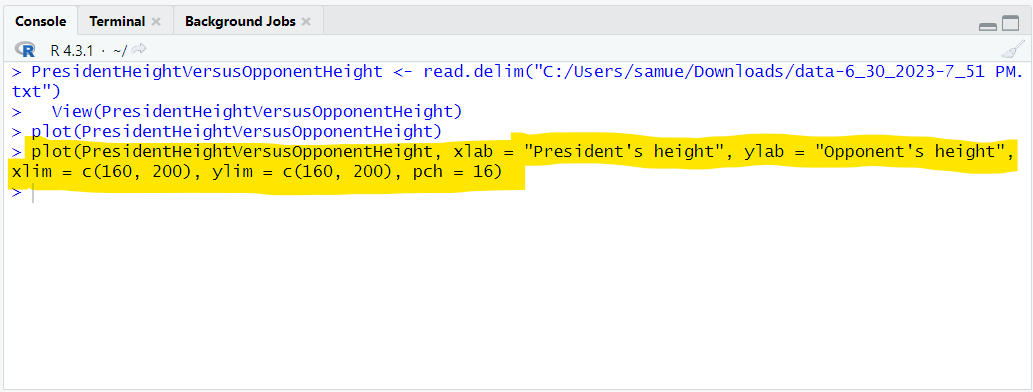Click the ~/ working directory path
Image resolution: width=1033 pixels, height=392 pixels.
coord(120,49)
